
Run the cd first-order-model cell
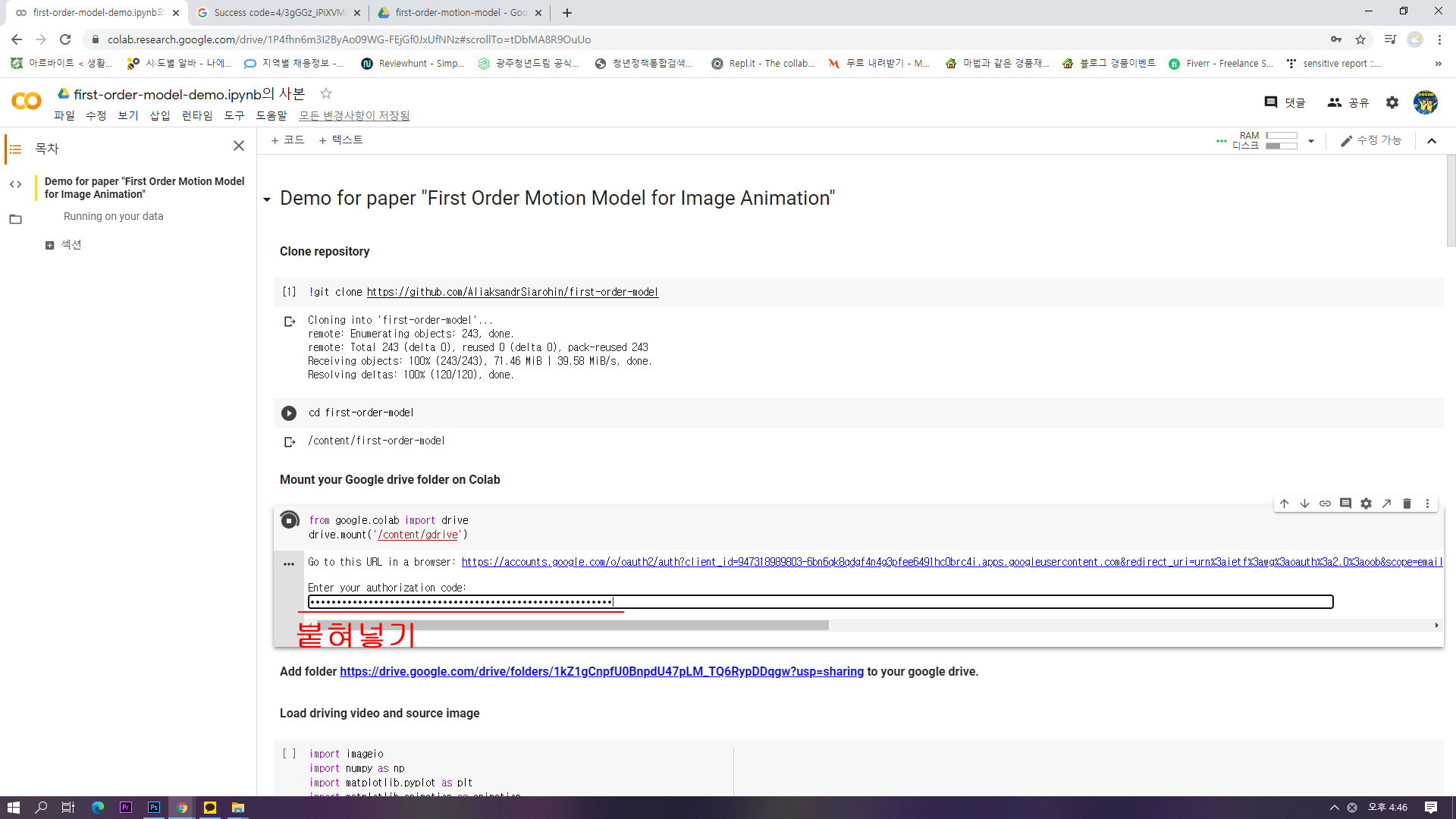pyautogui.click(x=289, y=413)
